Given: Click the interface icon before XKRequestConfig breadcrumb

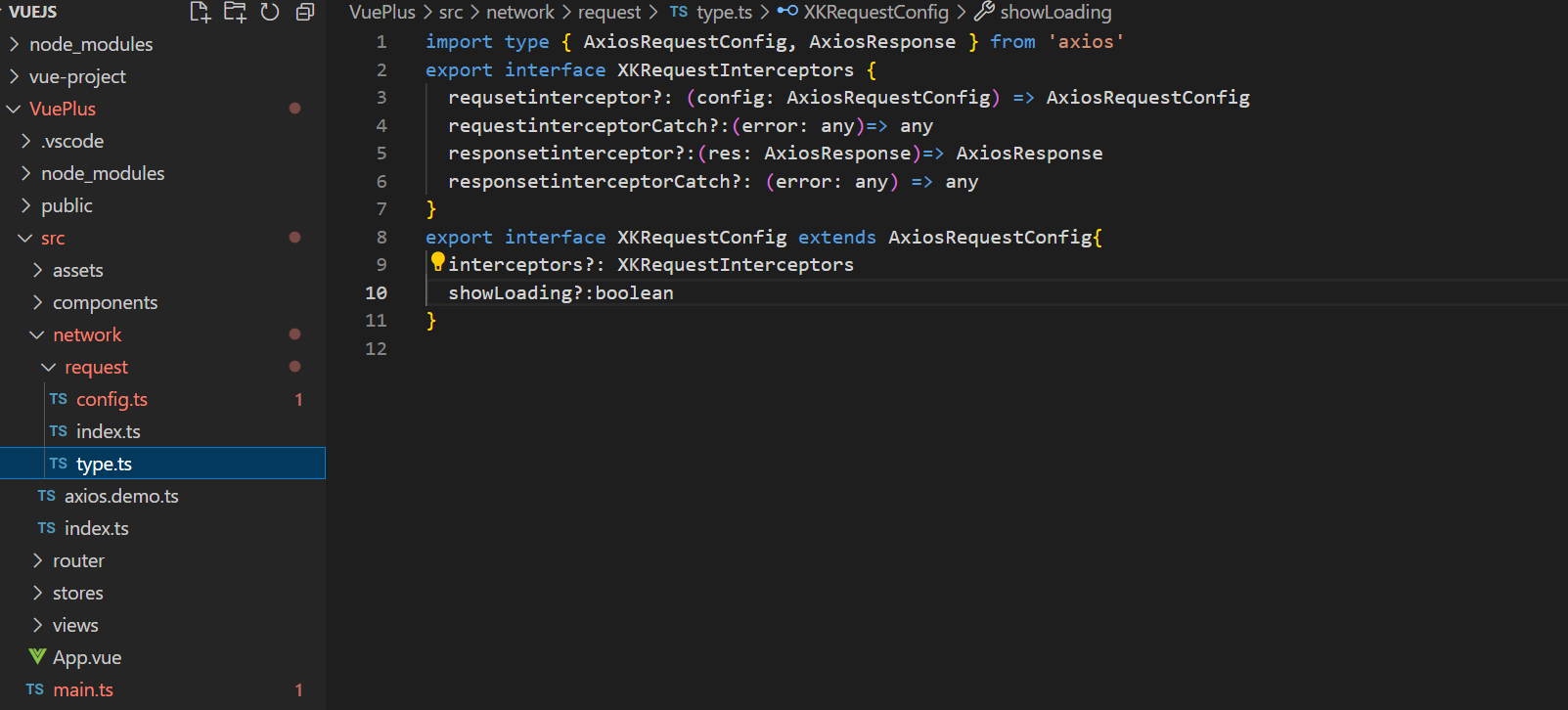Looking at the screenshot, I should pyautogui.click(x=787, y=12).
